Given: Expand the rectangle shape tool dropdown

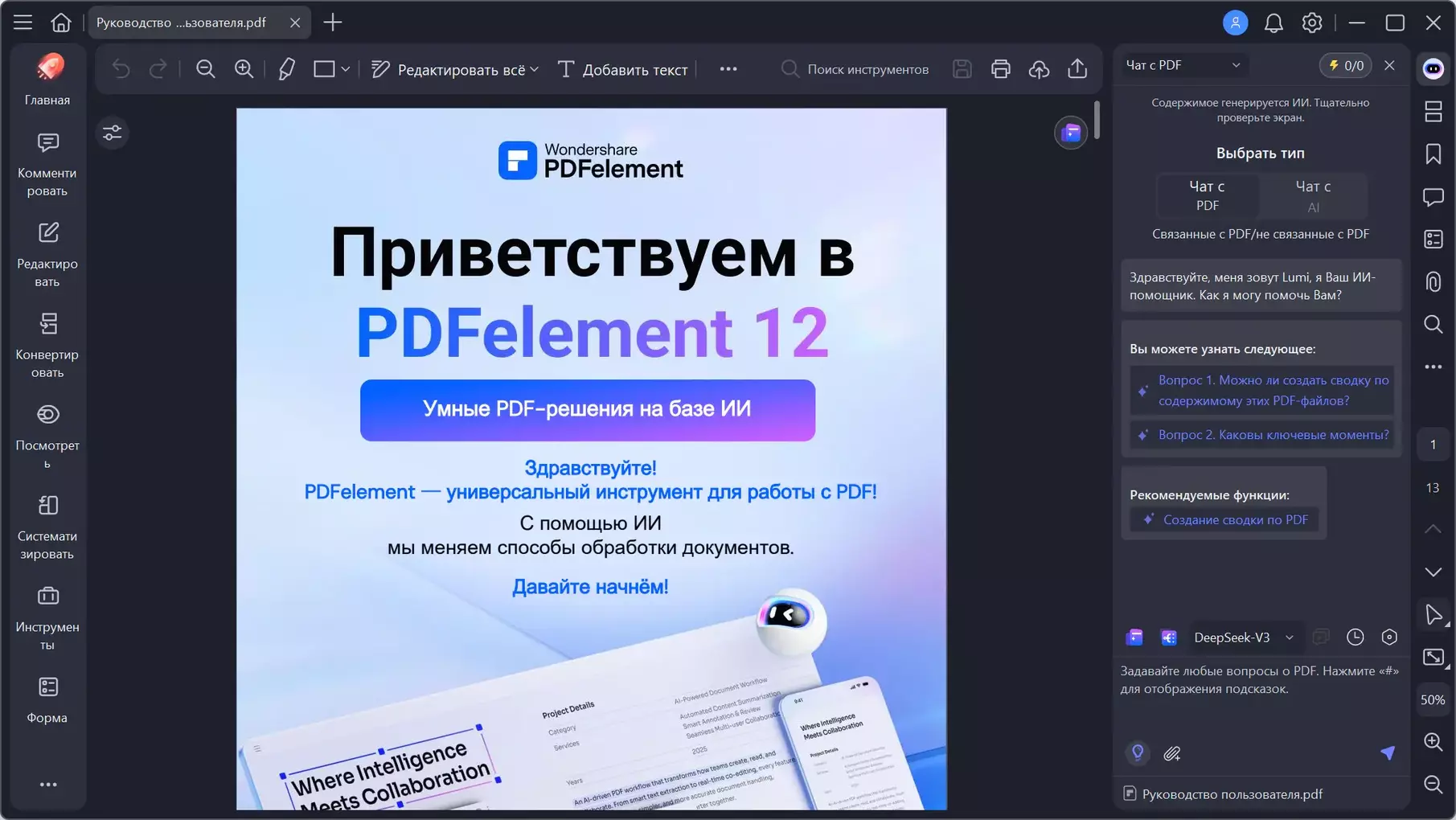Looking at the screenshot, I should (x=346, y=69).
